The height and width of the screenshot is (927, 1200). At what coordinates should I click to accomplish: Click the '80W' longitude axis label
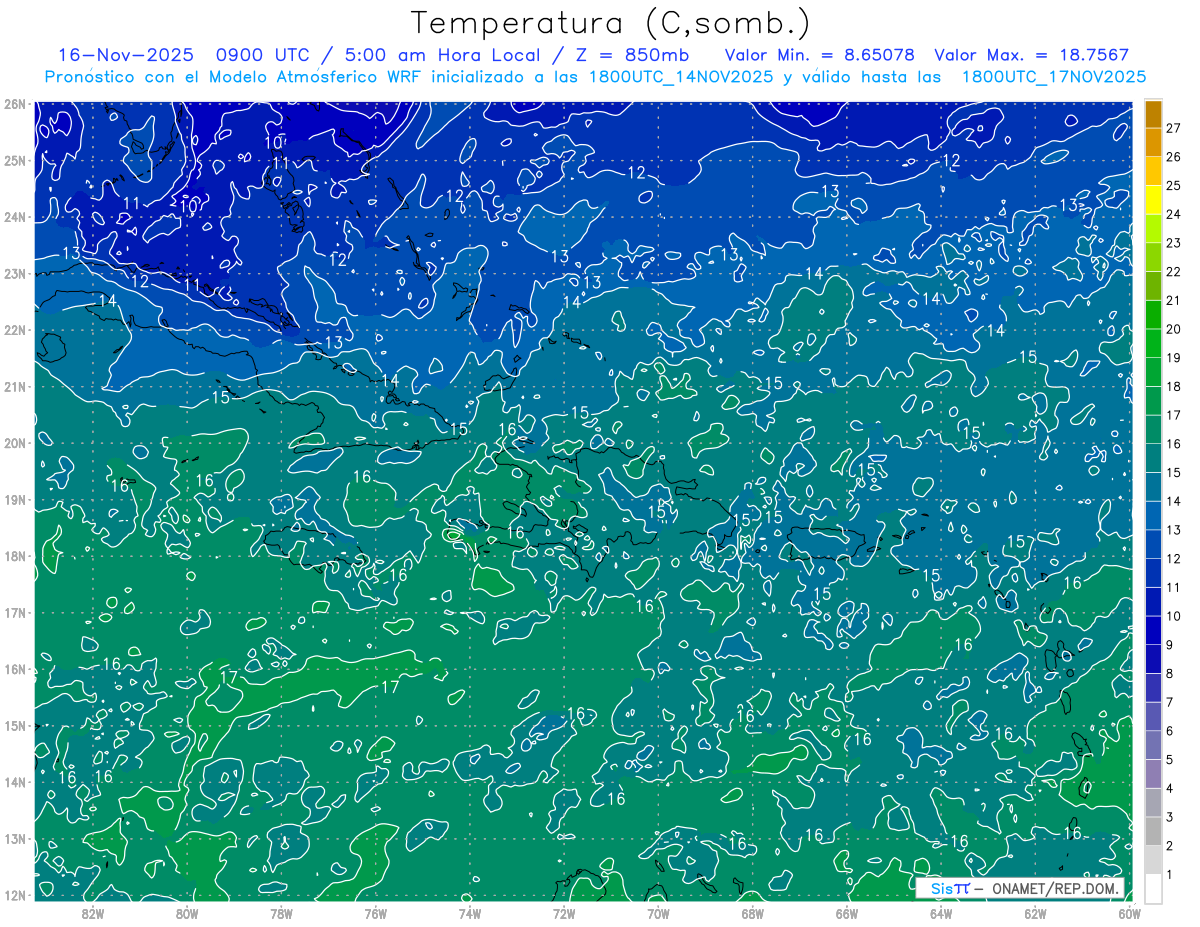[x=187, y=913]
